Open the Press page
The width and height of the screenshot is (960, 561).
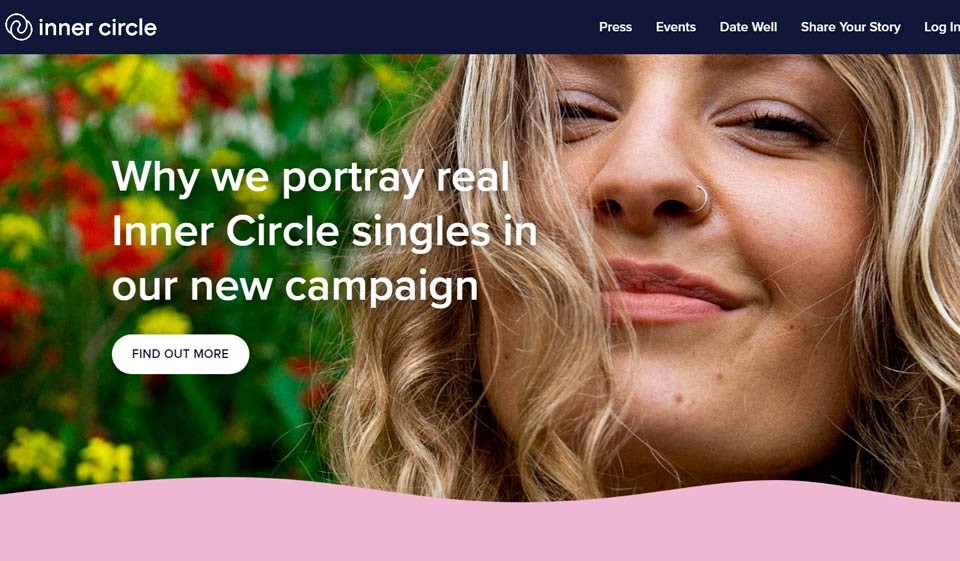point(615,27)
